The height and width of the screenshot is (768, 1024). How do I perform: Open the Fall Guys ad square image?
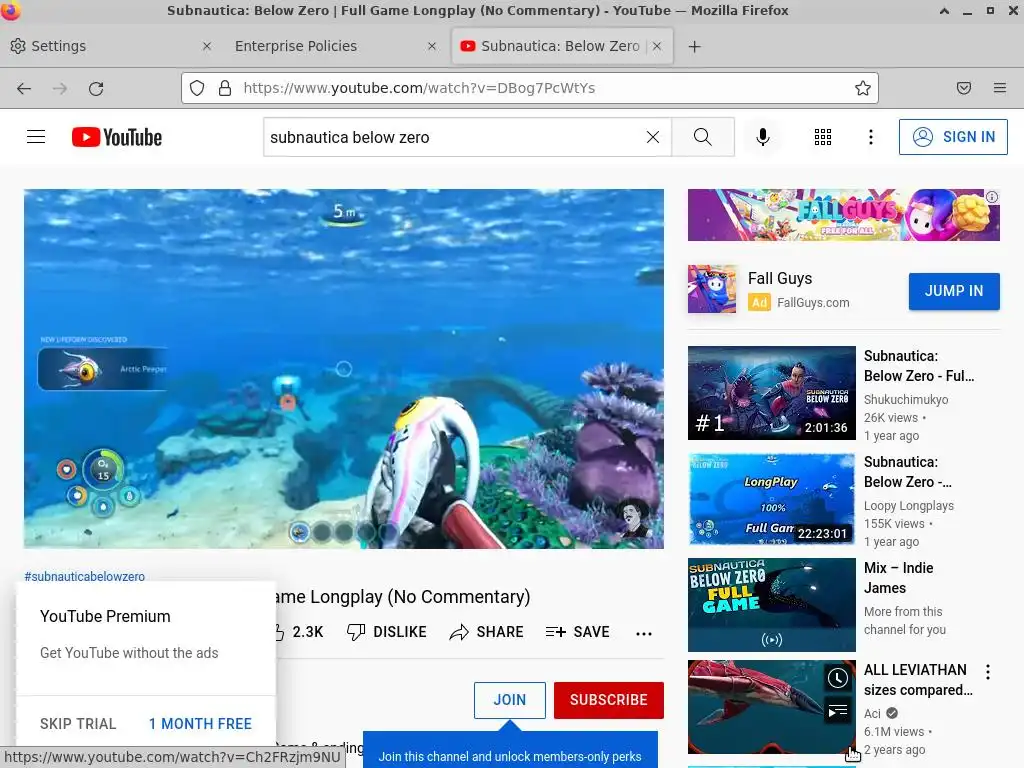(712, 289)
